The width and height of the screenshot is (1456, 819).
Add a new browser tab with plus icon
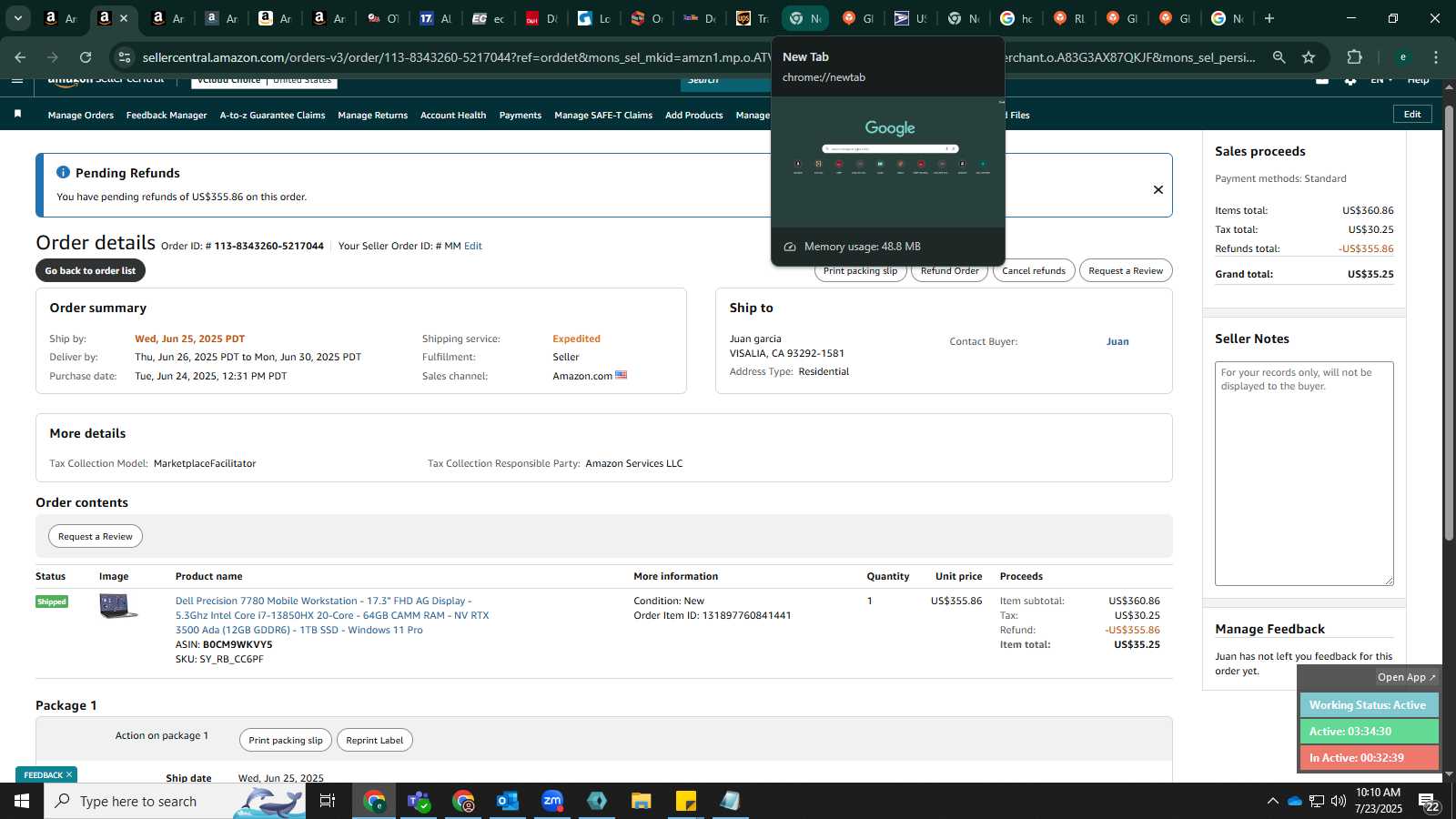[1269, 18]
